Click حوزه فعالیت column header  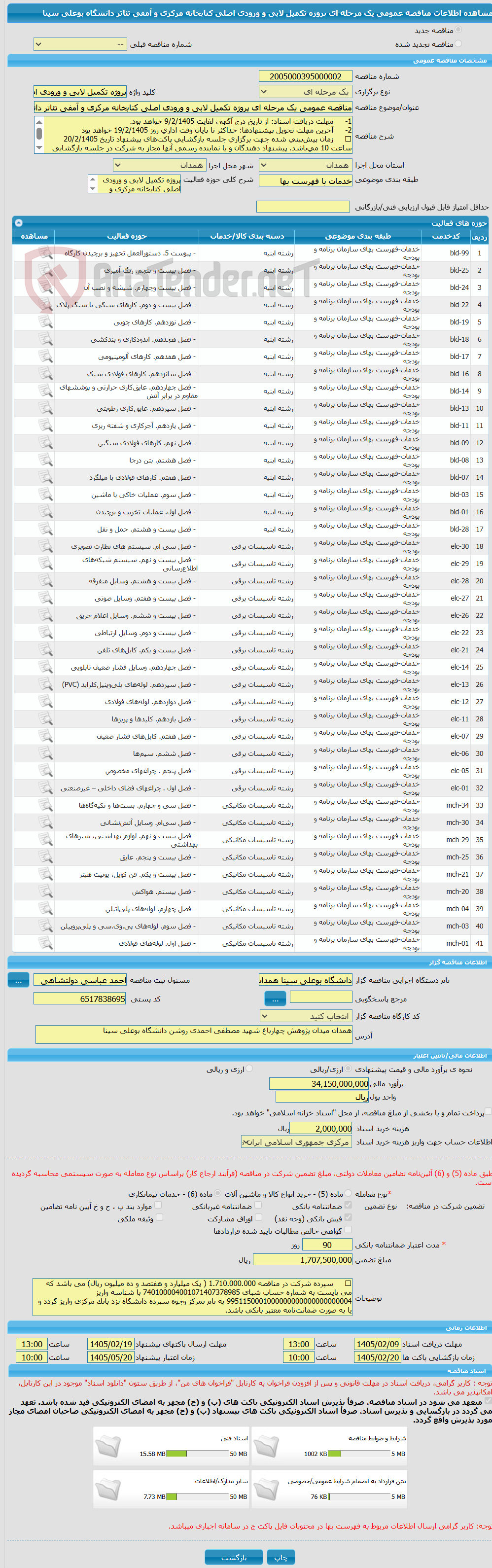(127, 236)
